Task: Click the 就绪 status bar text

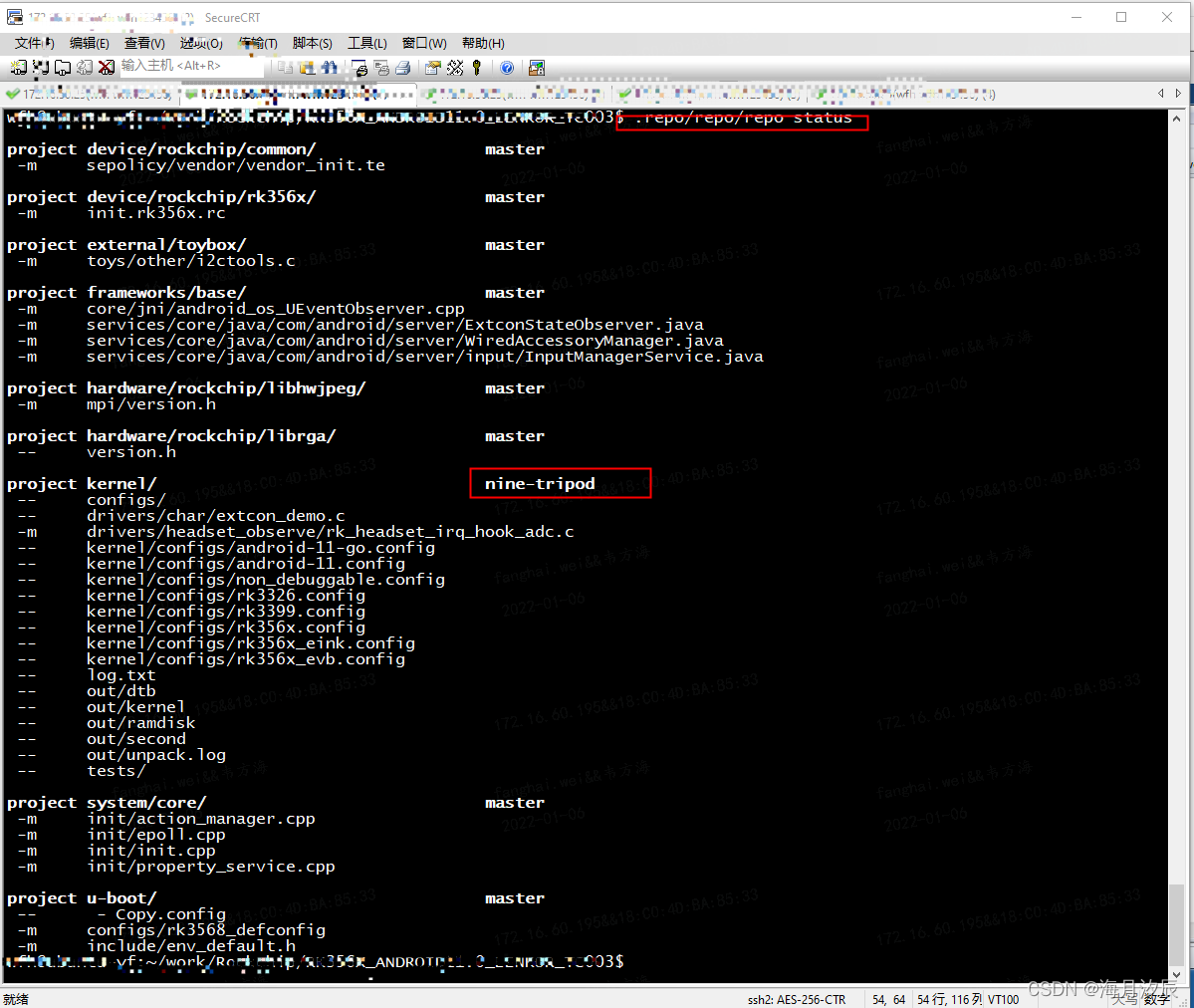Action: coord(15,999)
